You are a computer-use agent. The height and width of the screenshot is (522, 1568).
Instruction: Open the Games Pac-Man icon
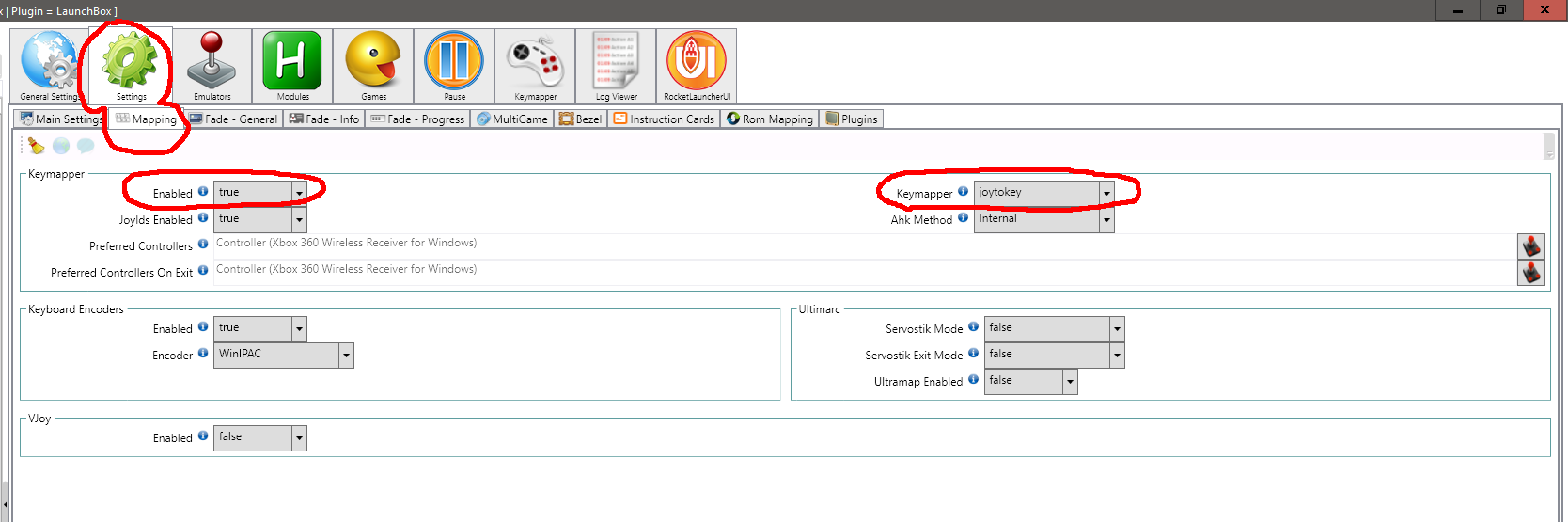pyautogui.click(x=373, y=64)
